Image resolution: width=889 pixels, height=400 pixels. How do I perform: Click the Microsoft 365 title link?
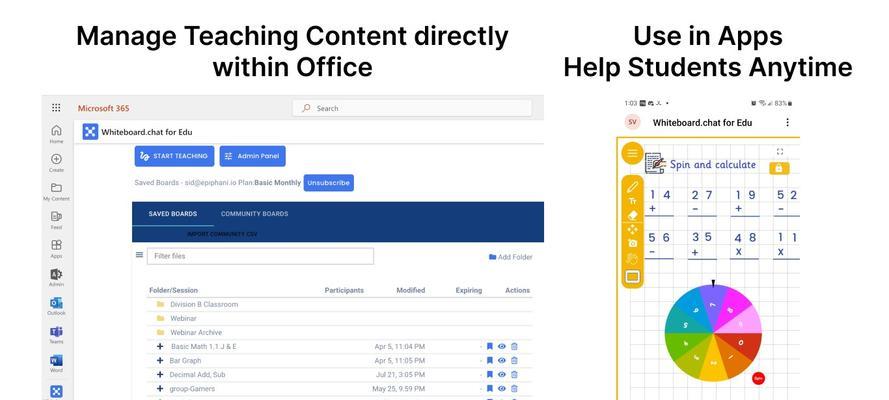[x=104, y=108]
